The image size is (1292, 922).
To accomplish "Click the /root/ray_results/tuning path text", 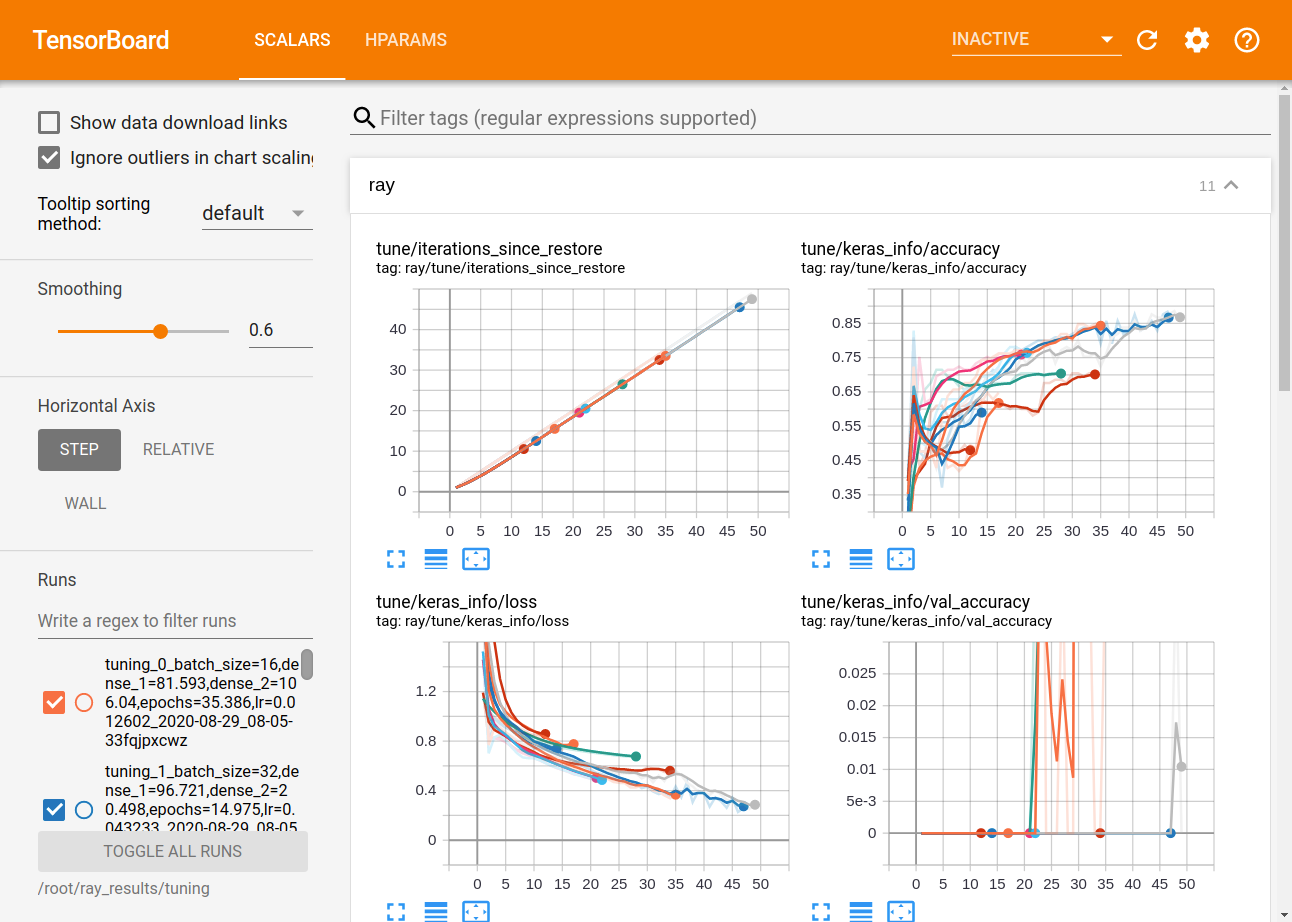I will (124, 888).
